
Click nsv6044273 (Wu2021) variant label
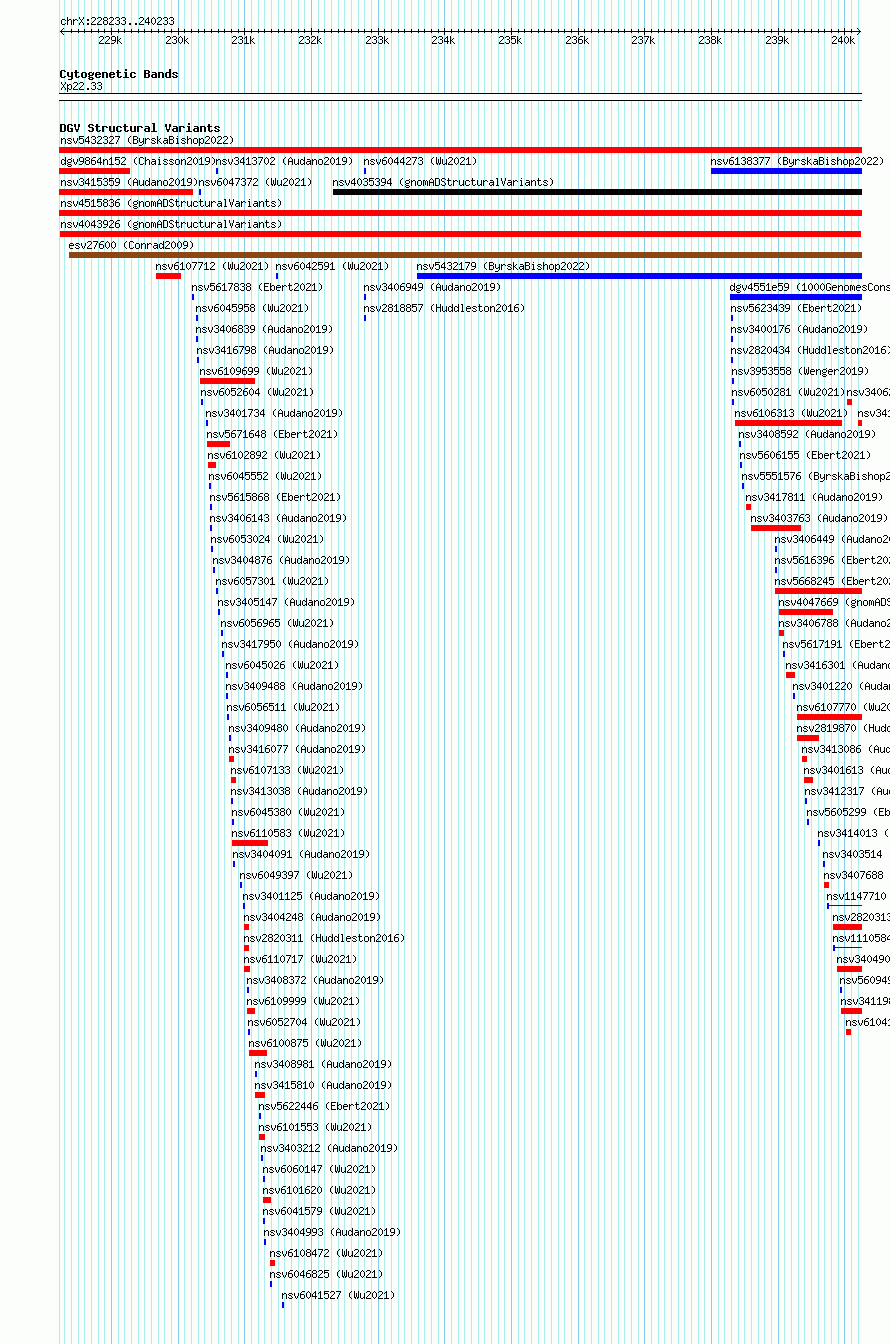(x=420, y=161)
